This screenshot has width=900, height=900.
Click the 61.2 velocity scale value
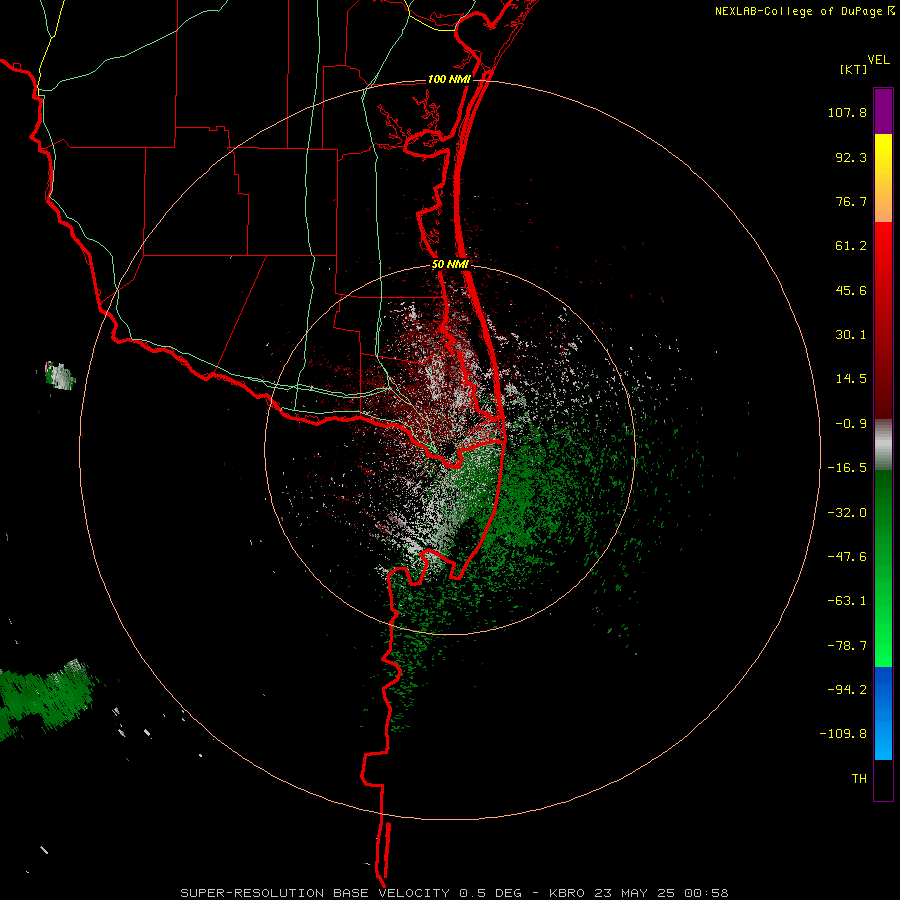[851, 246]
